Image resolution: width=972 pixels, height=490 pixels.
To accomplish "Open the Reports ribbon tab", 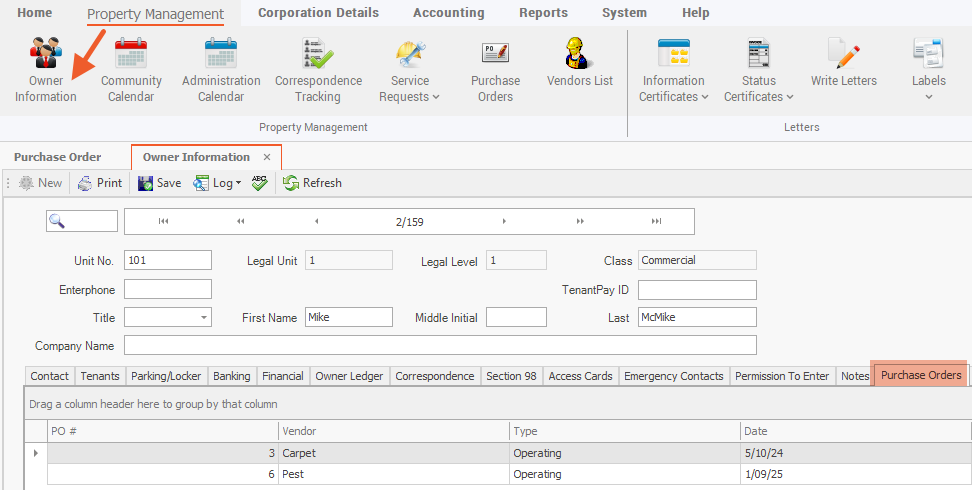I will tap(544, 12).
